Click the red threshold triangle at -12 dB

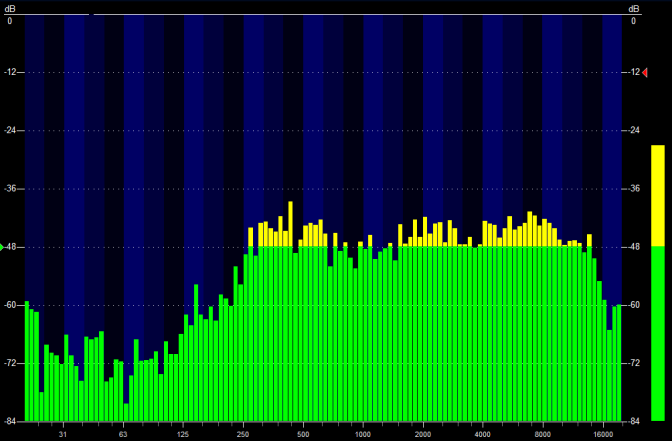pyautogui.click(x=645, y=72)
